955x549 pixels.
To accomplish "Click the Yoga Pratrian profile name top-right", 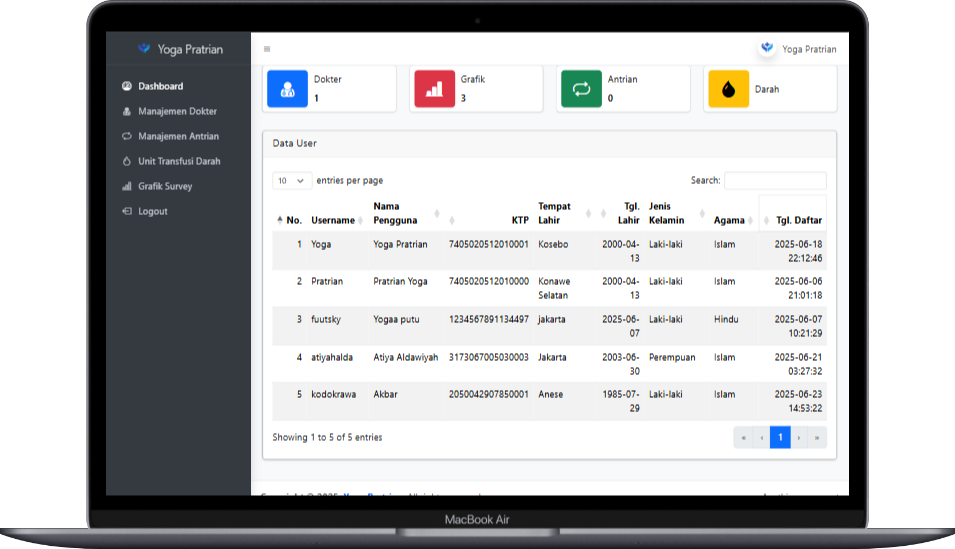I will coord(809,49).
